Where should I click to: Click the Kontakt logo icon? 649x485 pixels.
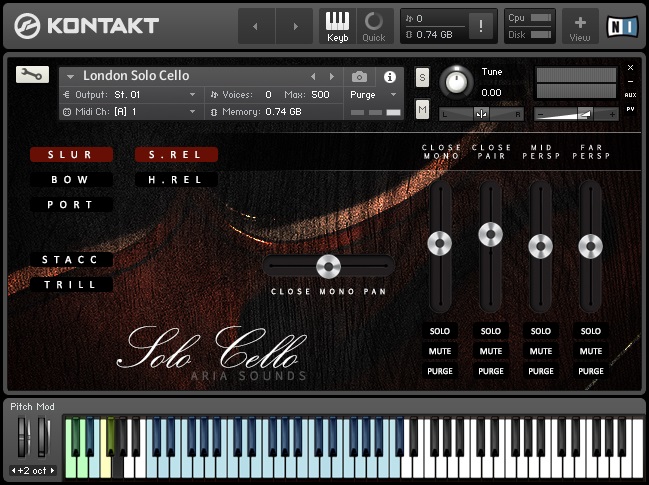[x=27, y=26]
